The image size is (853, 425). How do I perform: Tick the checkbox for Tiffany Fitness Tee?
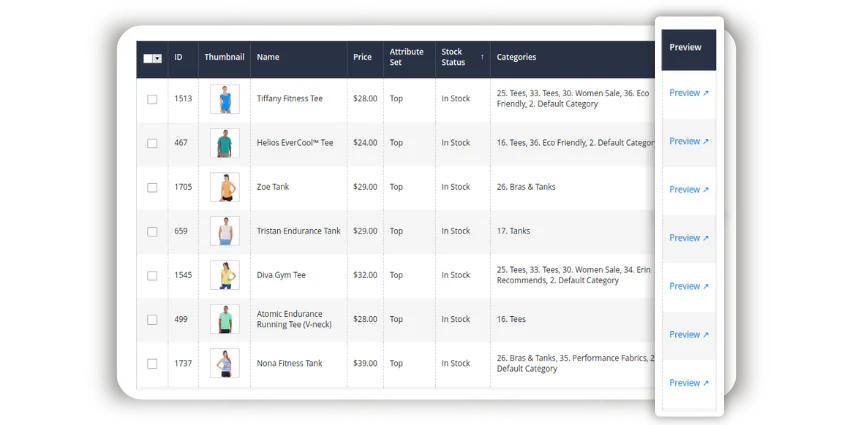pos(152,100)
